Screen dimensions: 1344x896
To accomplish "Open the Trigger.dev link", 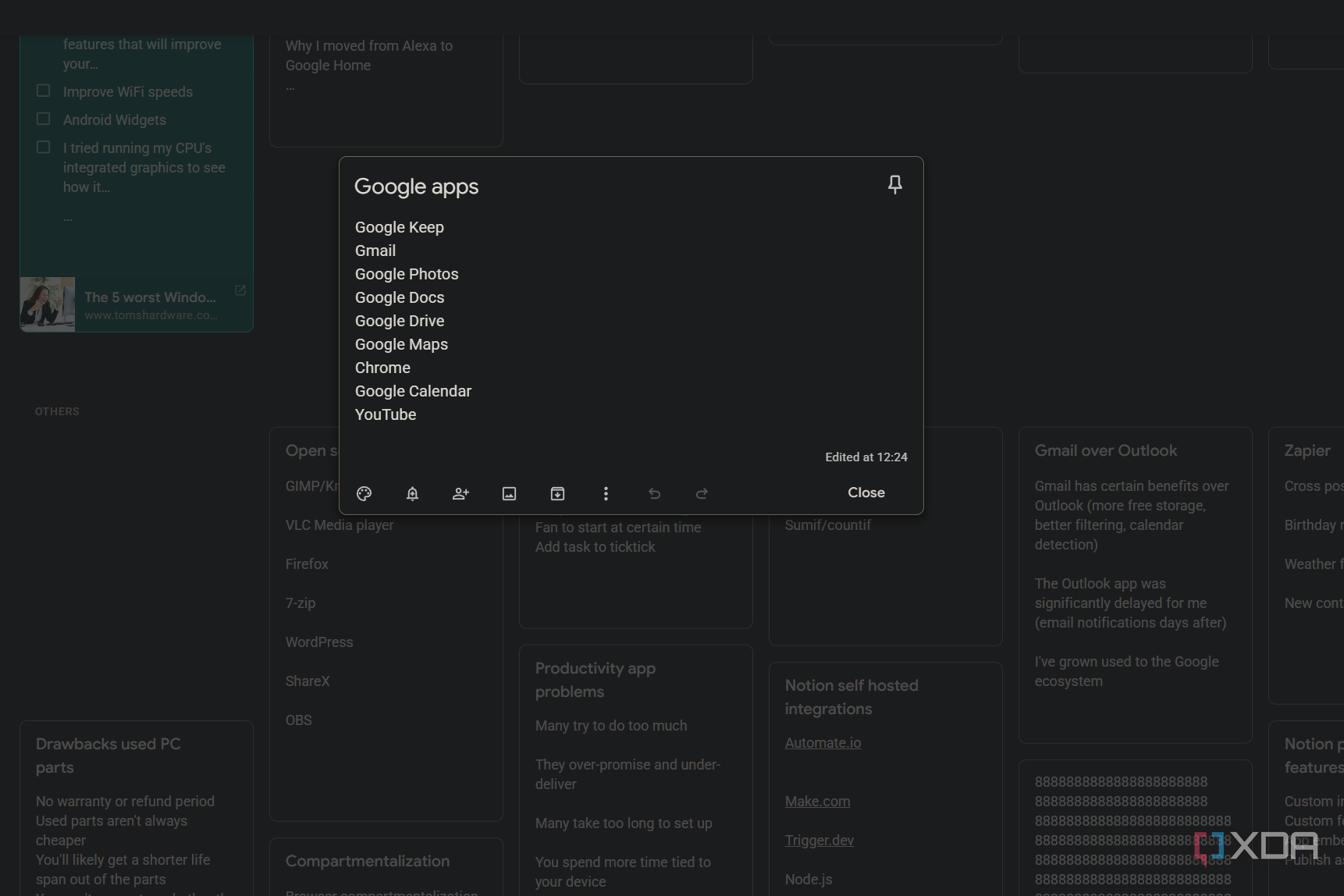I will (x=820, y=841).
